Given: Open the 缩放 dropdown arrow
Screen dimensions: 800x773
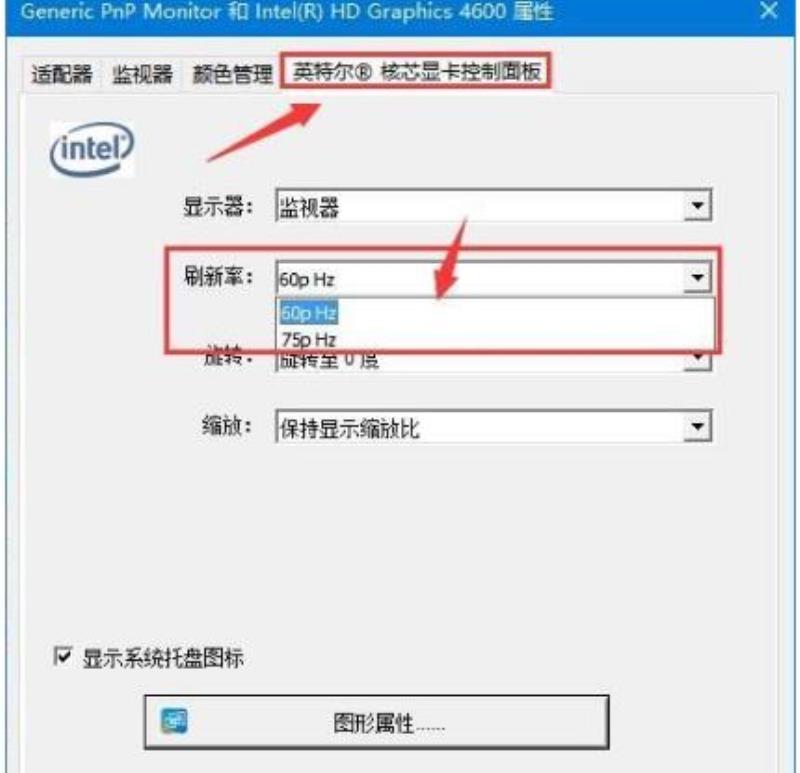Looking at the screenshot, I should 697,426.
